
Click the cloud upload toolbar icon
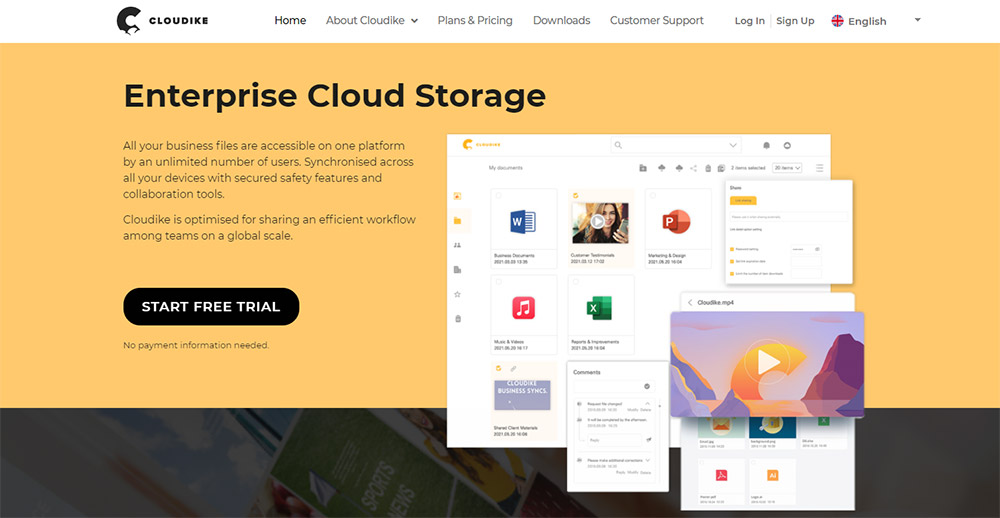point(661,168)
